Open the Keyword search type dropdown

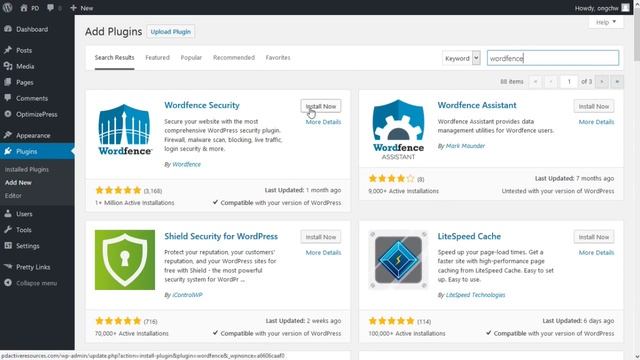[x=461, y=58]
